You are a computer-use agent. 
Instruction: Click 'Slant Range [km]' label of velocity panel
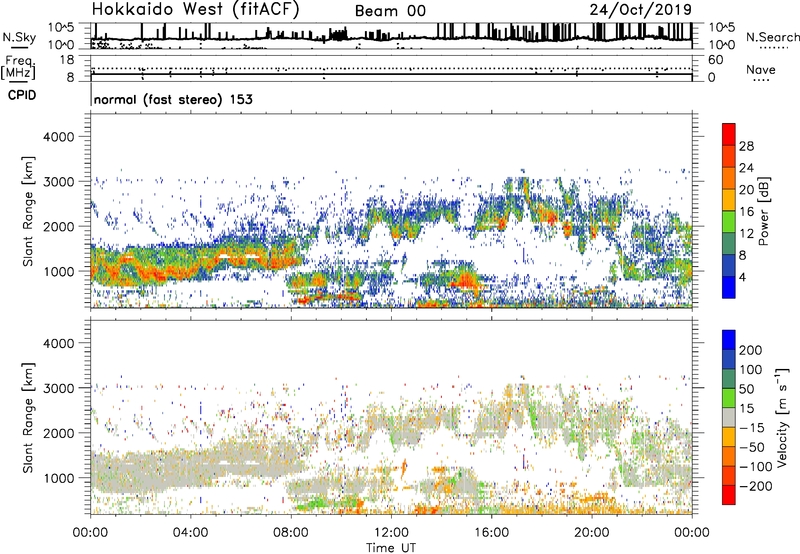point(28,418)
